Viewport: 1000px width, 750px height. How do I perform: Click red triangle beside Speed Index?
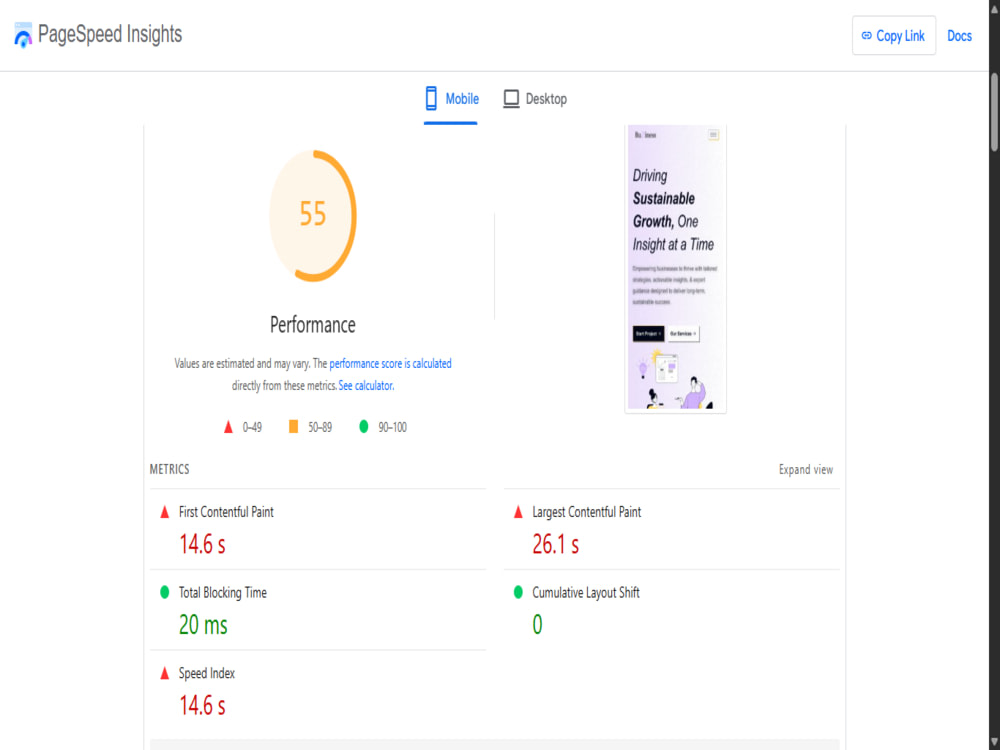(165, 673)
